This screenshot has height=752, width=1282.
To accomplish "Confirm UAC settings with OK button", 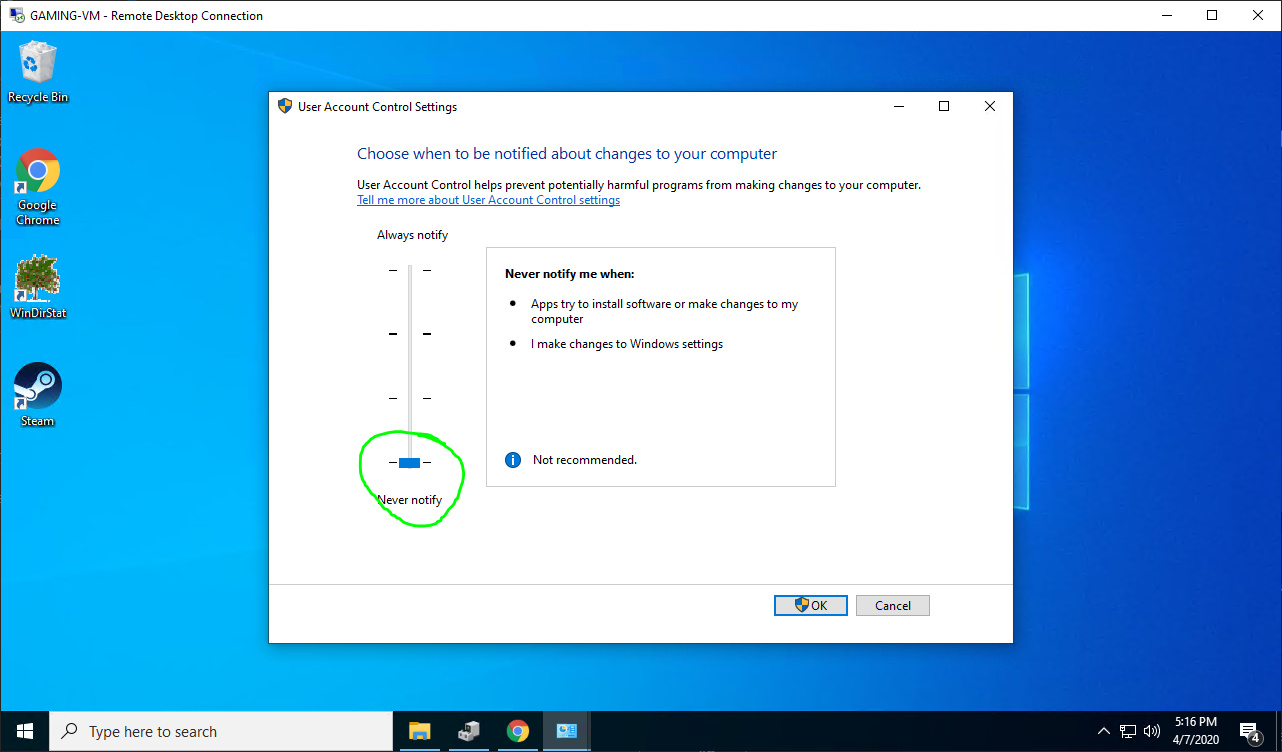I will tap(811, 605).
